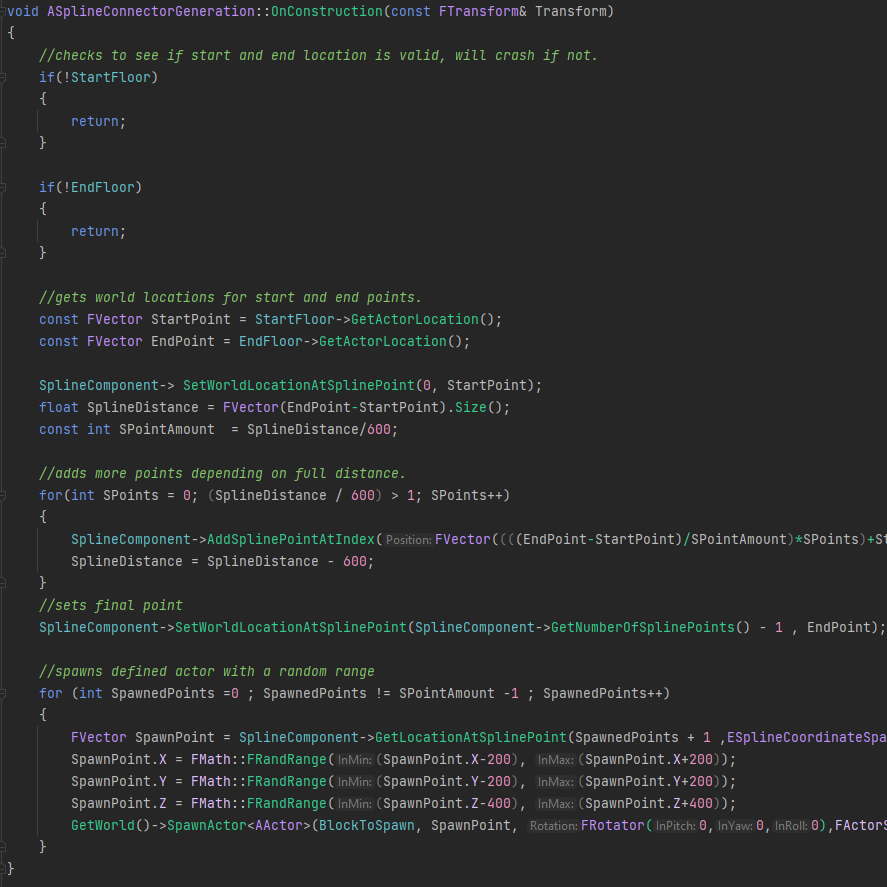Screen dimensions: 887x887
Task: Click the AActor template argument
Action: click(278, 826)
